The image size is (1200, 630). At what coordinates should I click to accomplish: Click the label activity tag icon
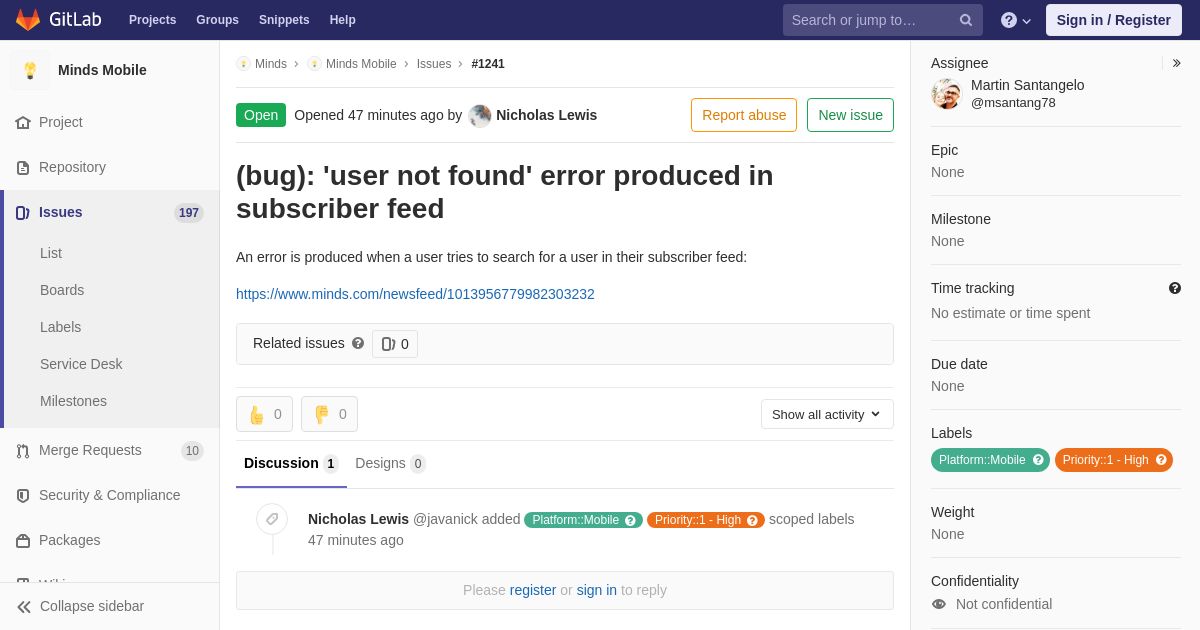[272, 519]
